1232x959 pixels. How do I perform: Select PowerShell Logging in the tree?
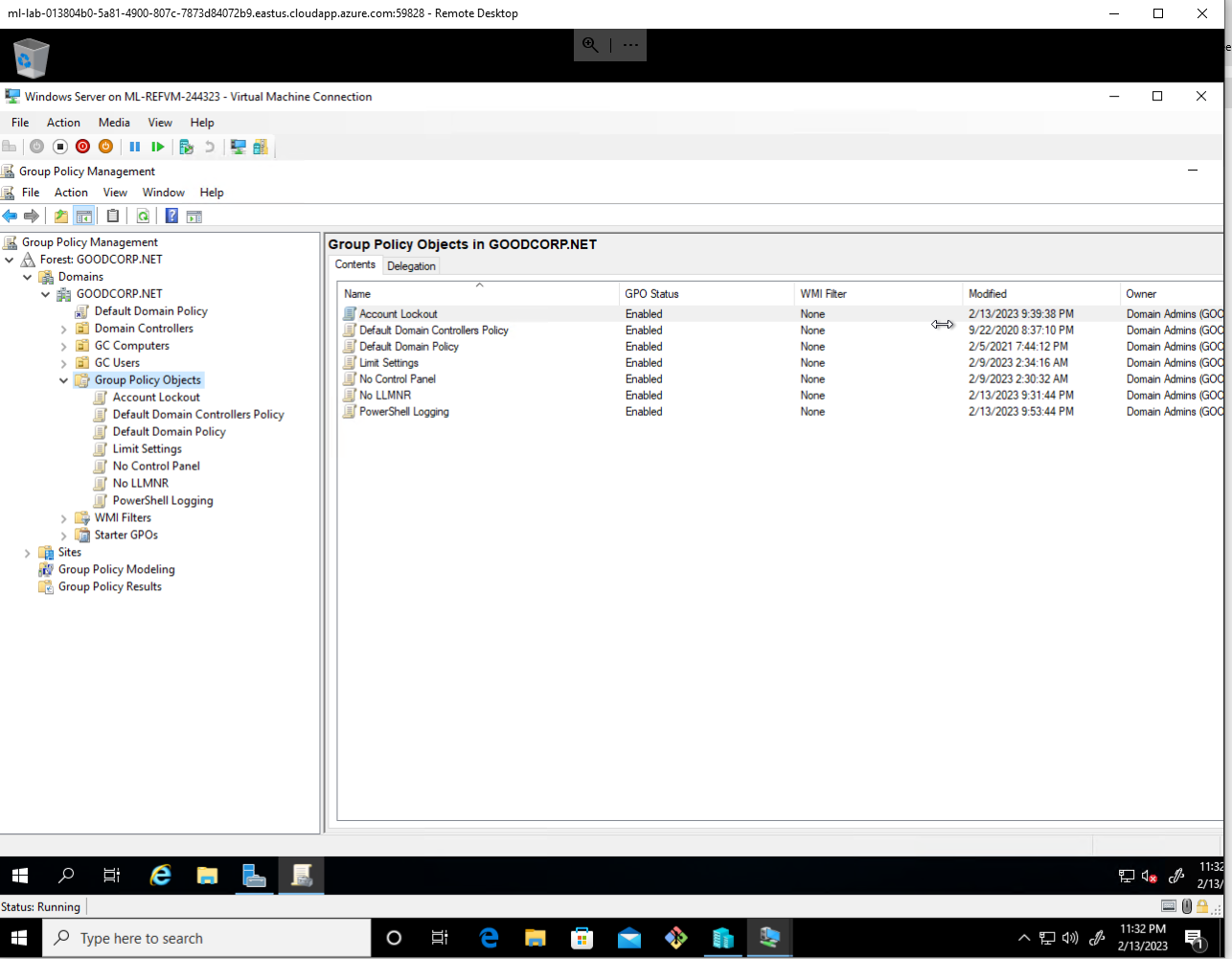[x=163, y=501]
